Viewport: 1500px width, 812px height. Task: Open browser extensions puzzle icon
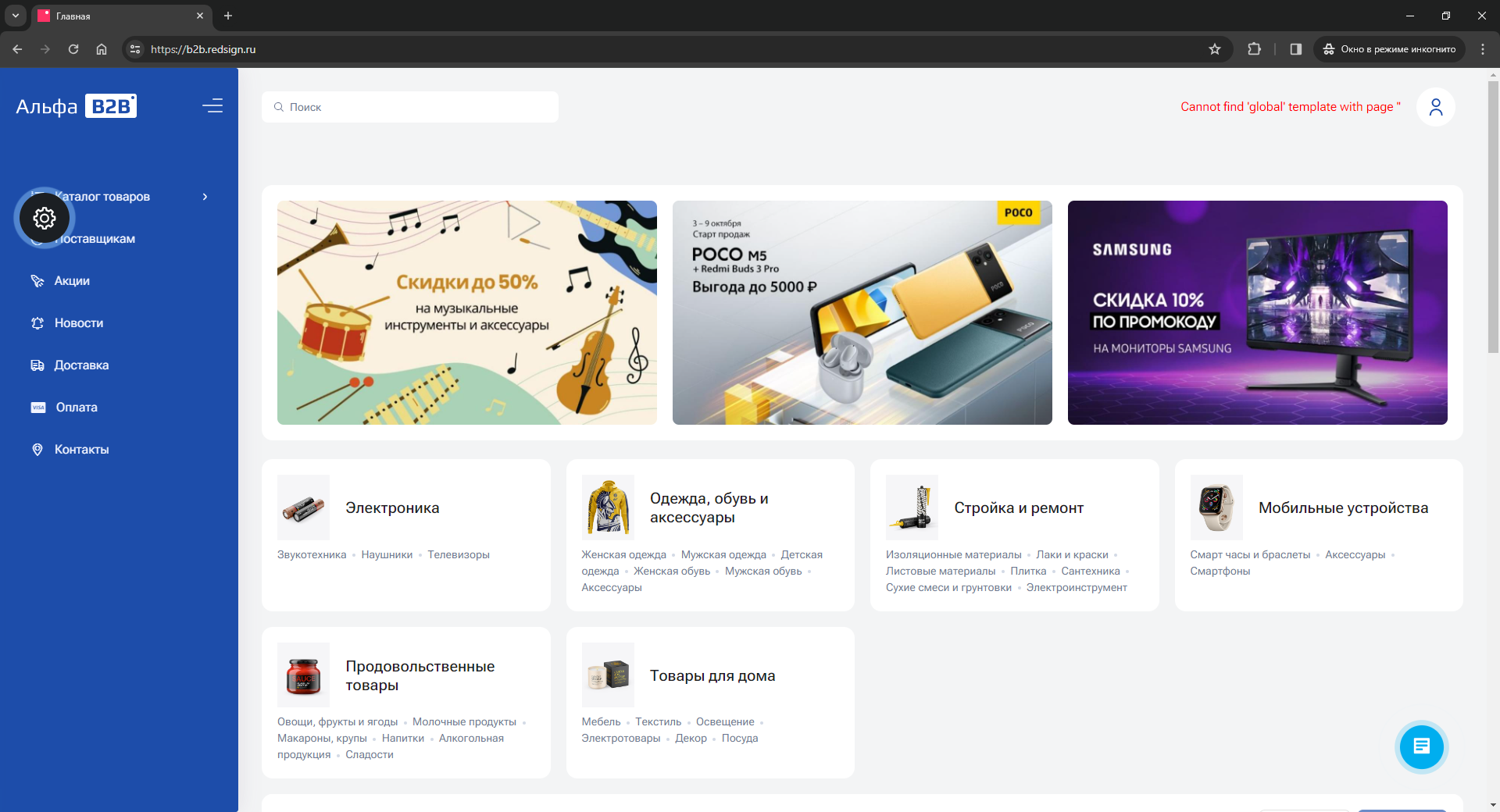(x=1254, y=49)
